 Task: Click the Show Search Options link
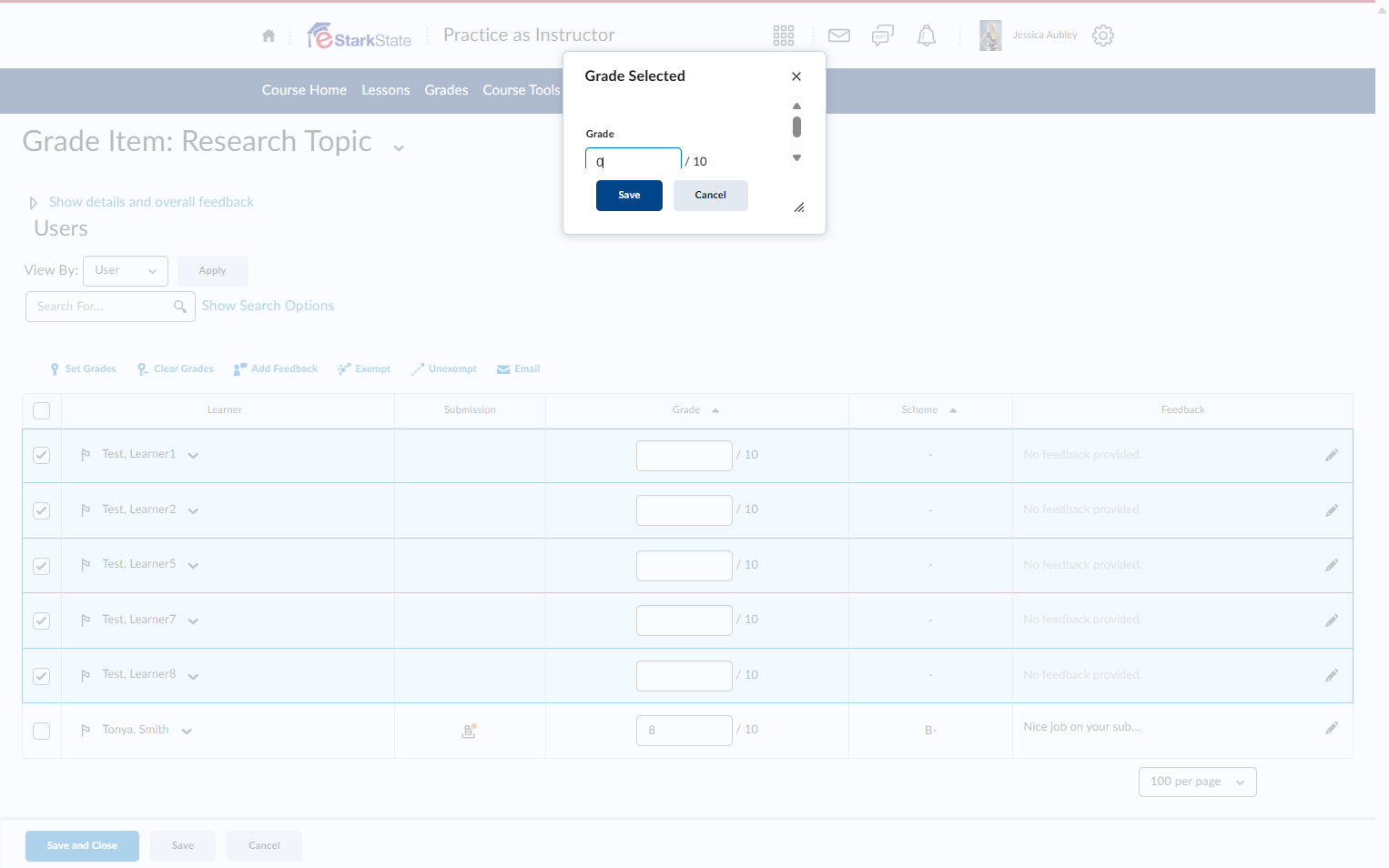click(268, 306)
